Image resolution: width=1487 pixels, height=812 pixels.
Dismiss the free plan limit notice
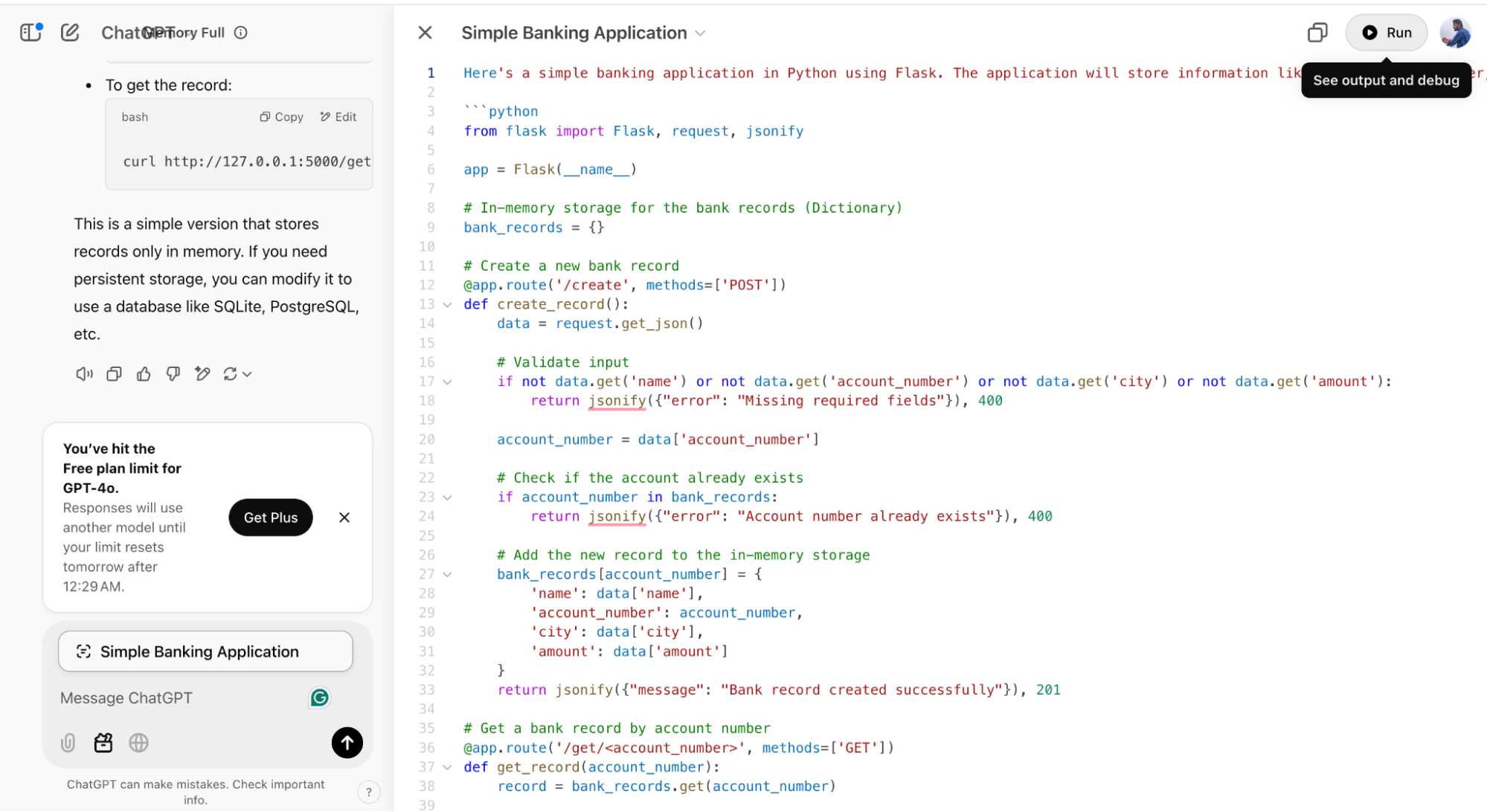[344, 518]
